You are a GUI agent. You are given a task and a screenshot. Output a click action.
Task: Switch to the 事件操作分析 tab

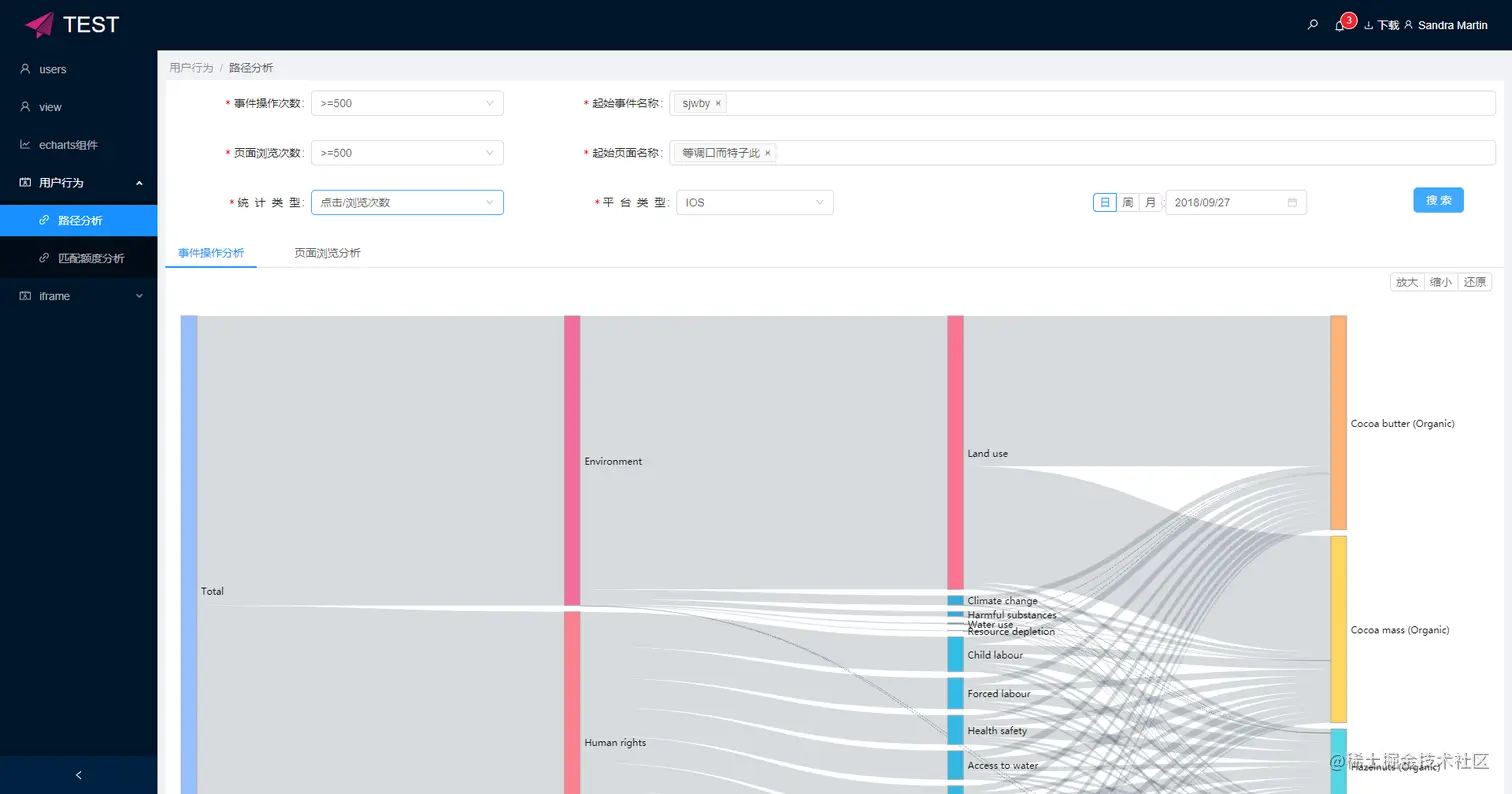(211, 253)
